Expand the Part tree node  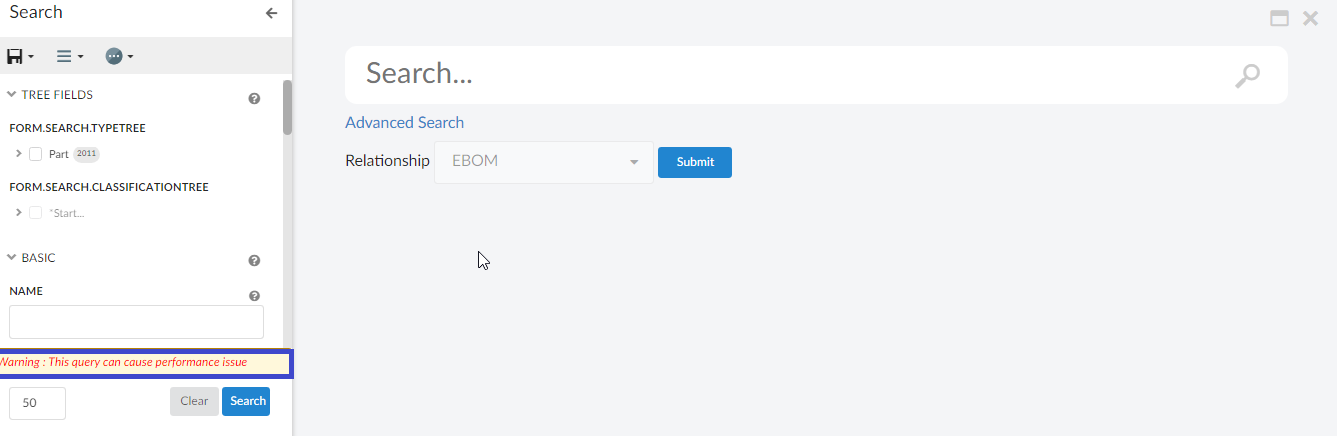[19, 154]
